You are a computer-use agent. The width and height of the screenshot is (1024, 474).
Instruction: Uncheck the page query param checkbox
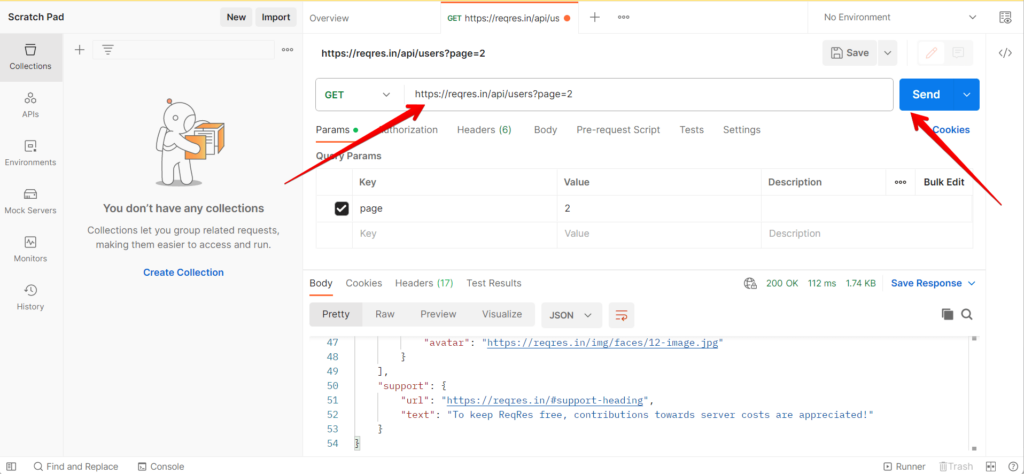(x=342, y=209)
